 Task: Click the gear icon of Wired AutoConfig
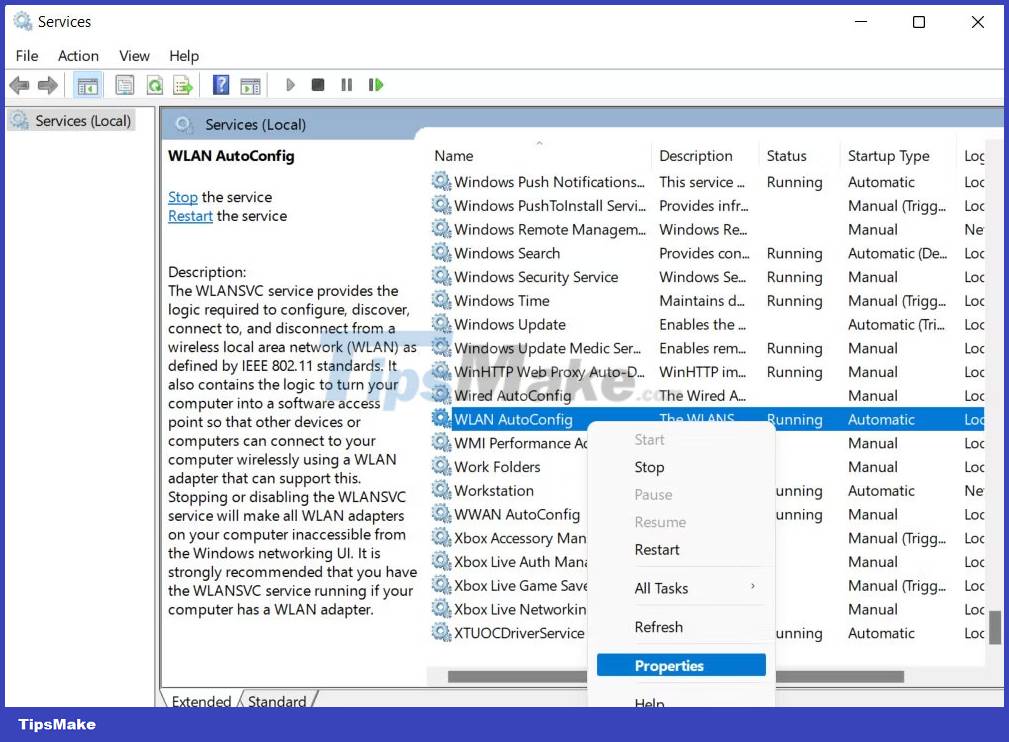coord(441,395)
